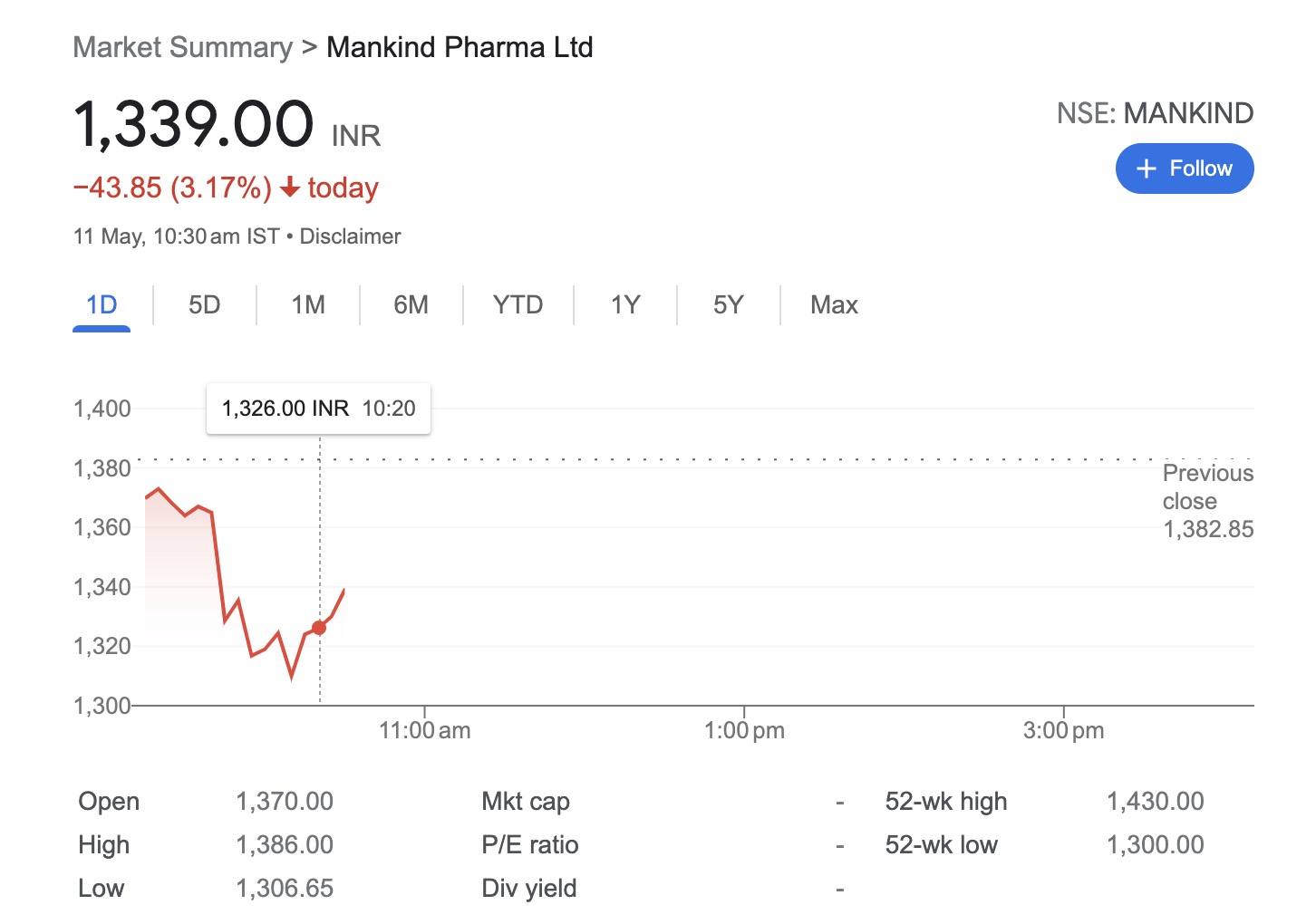This screenshot has height=924, width=1316.
Task: Click the red down arrow icon
Action: (x=290, y=188)
